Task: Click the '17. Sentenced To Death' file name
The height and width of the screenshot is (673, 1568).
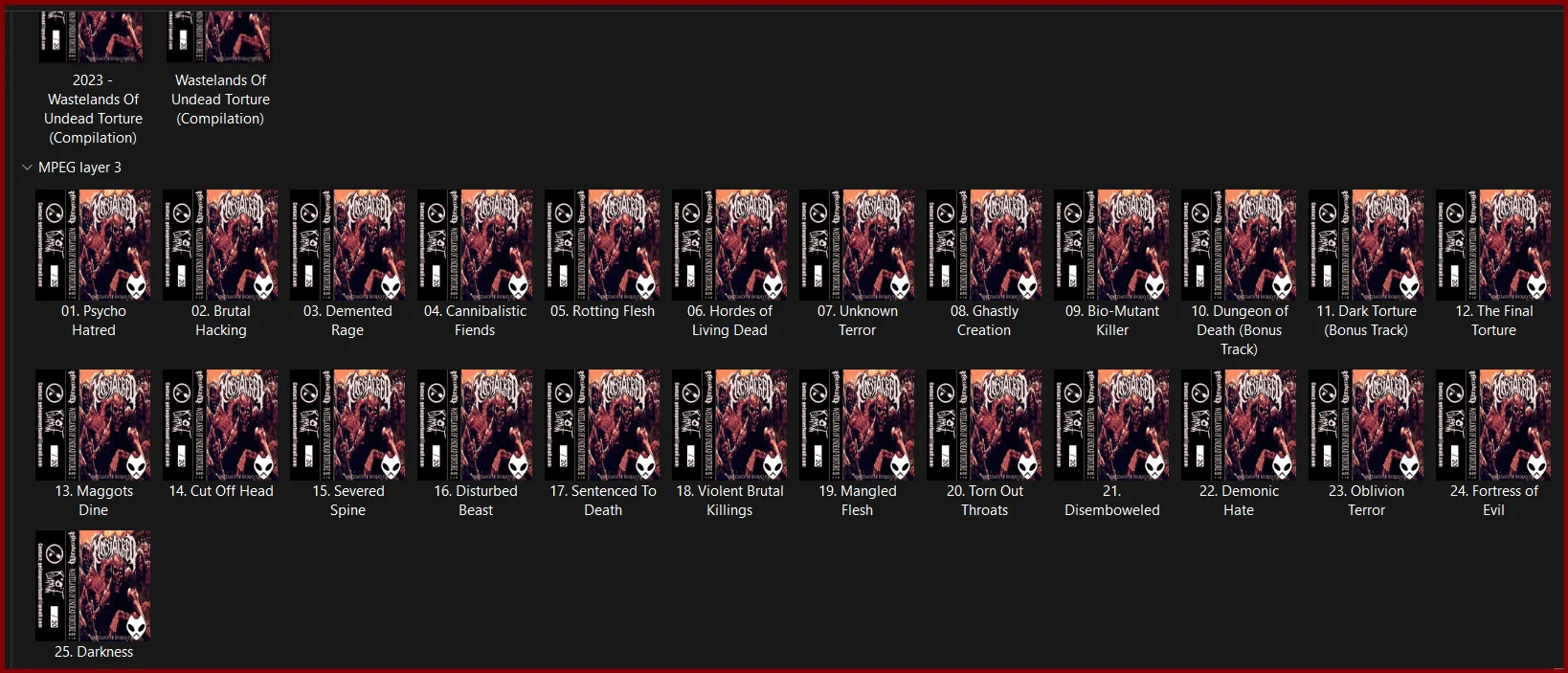Action: 602,501
